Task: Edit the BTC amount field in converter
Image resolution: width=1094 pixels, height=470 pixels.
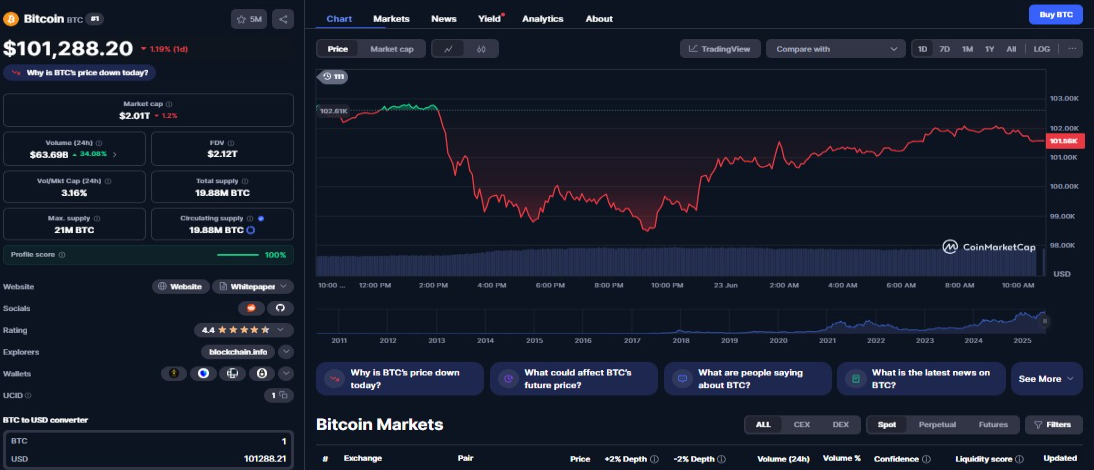Action: pos(148,441)
